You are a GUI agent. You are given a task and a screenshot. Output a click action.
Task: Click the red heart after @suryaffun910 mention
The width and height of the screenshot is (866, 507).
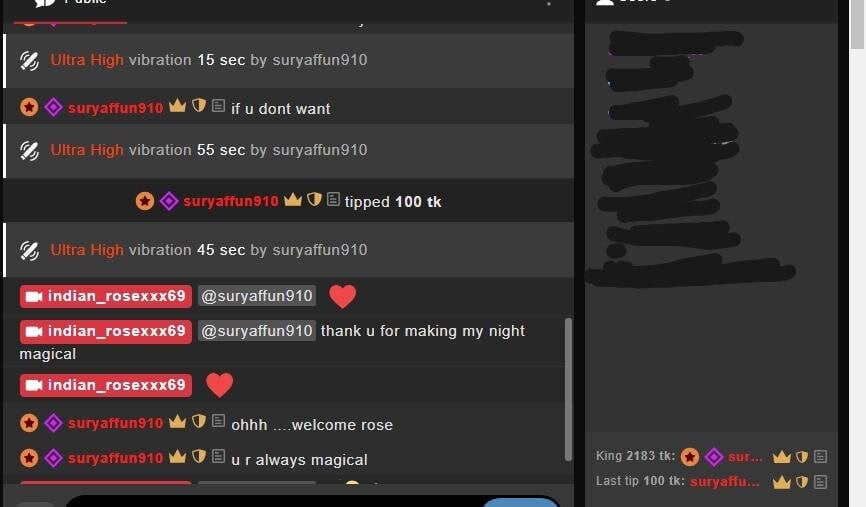point(342,297)
